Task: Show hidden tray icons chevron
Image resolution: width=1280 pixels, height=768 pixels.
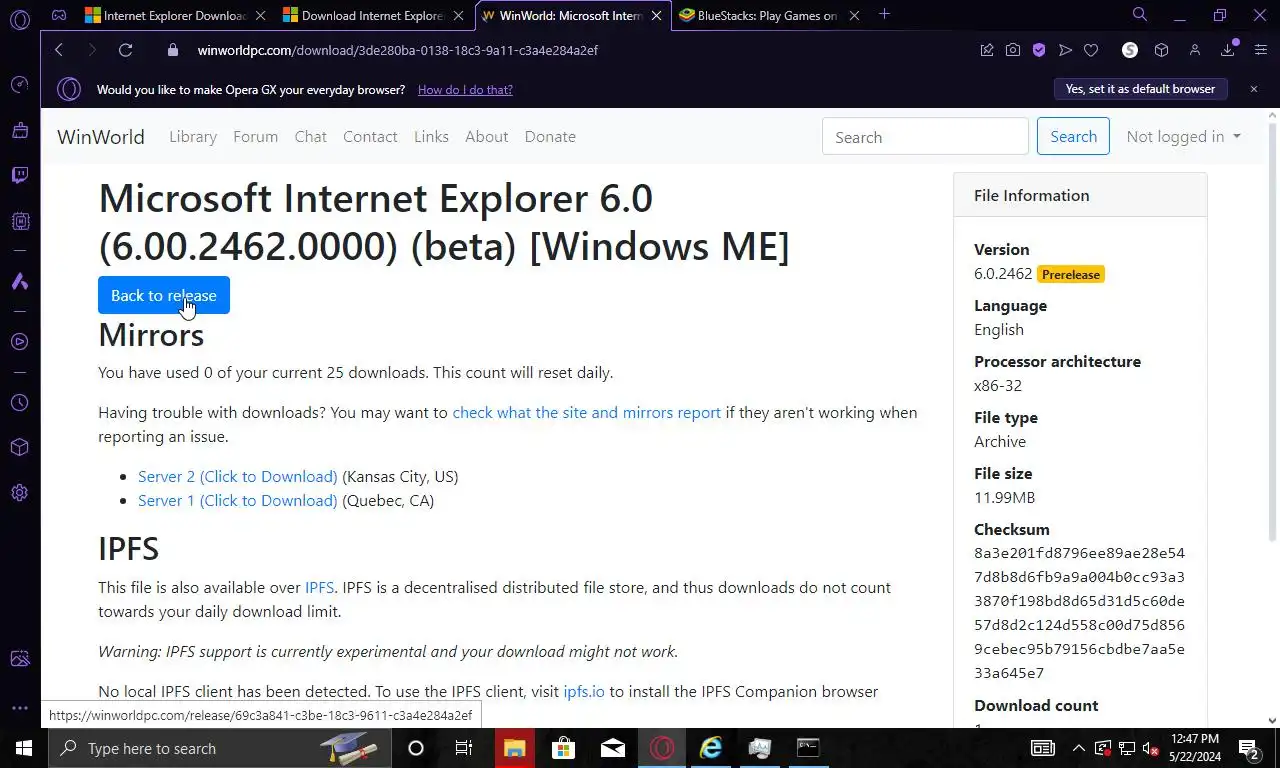Action: pyautogui.click(x=1078, y=748)
